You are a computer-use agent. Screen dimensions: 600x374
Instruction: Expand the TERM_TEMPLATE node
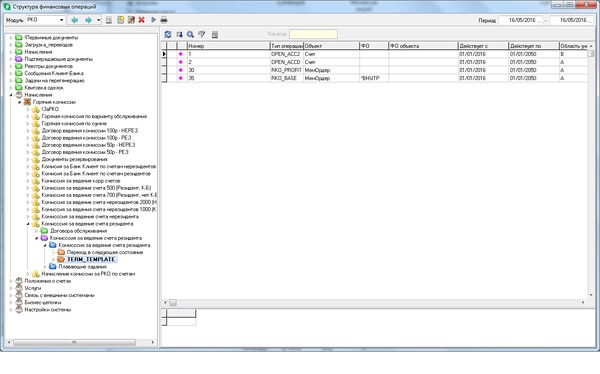[x=53, y=260]
